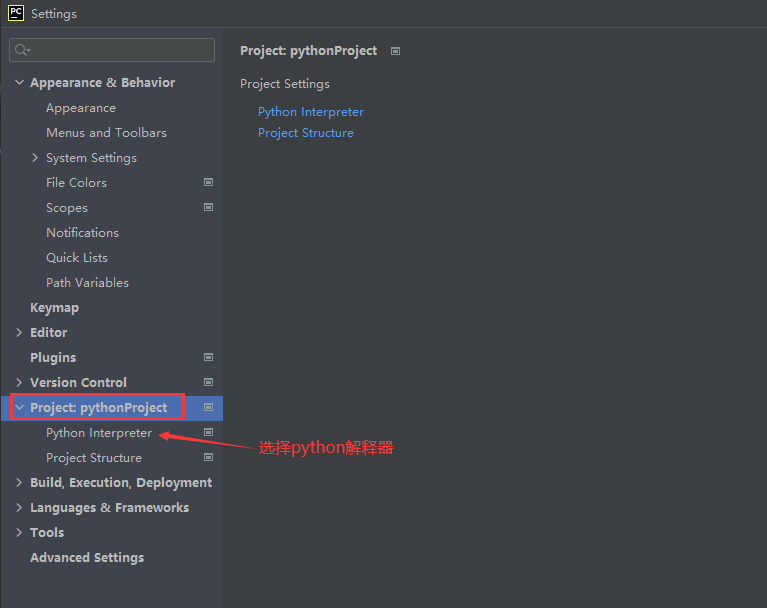
Task: Select the Editor category
Action: [48, 333]
